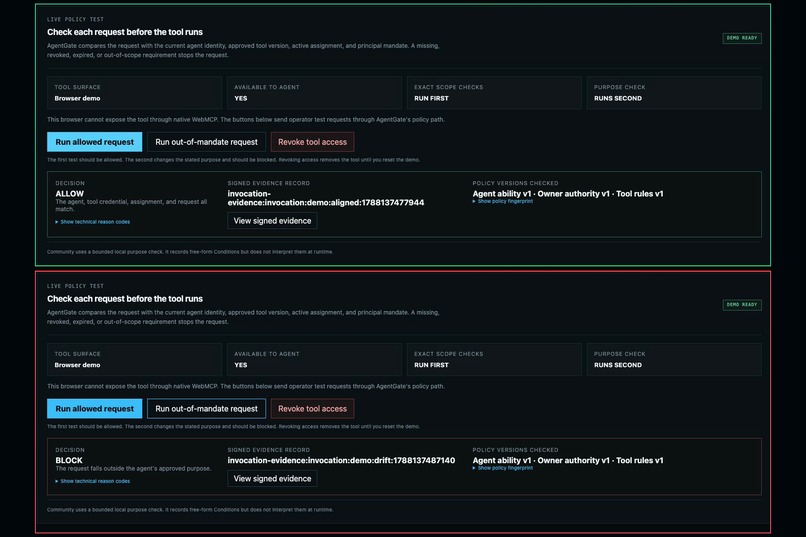806x537 pixels.
Task: Click the RUNS SECOND value in the BLOCK panel
Action: 618,365
